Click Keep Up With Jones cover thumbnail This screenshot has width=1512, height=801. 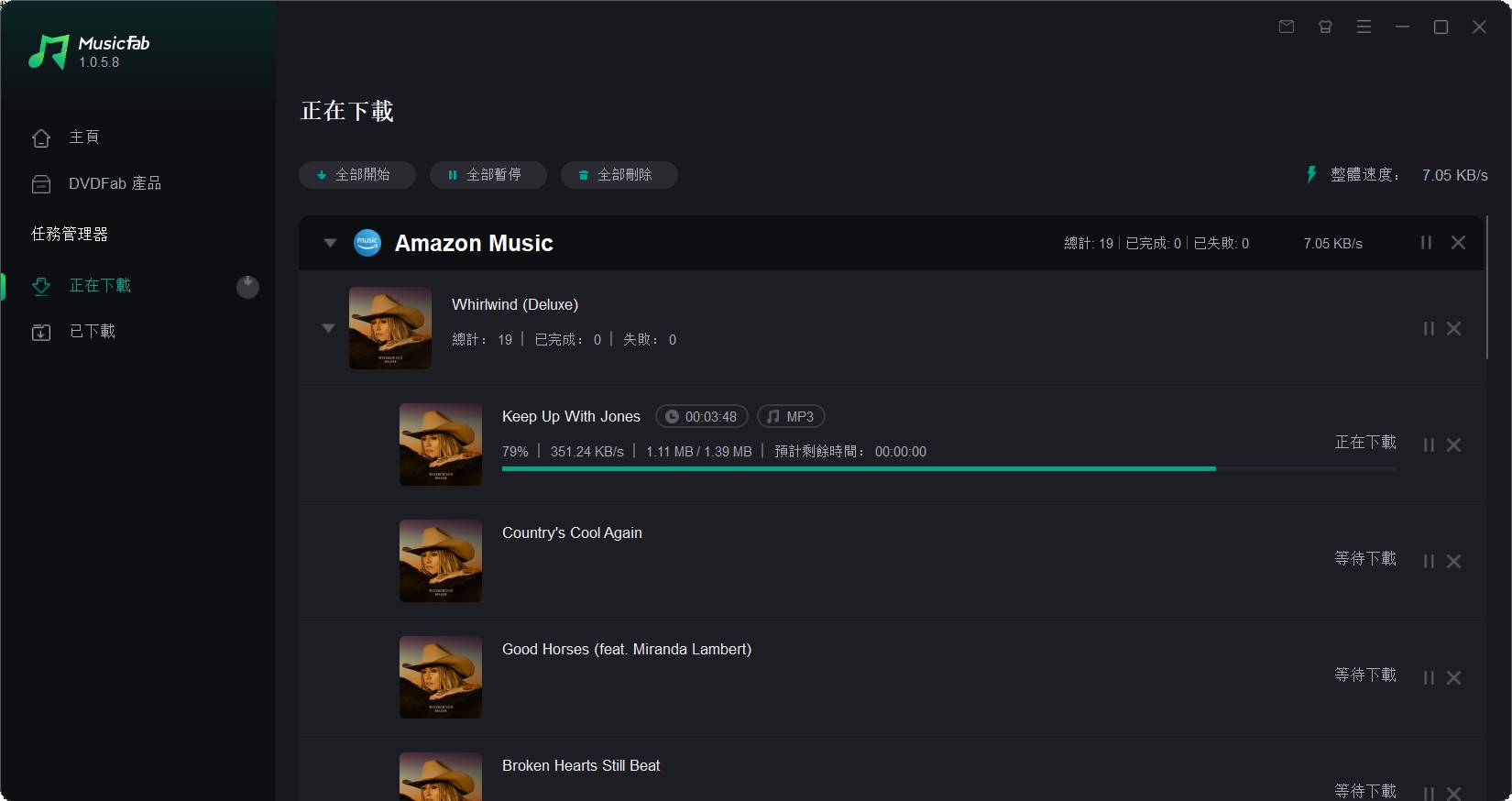[x=441, y=444]
